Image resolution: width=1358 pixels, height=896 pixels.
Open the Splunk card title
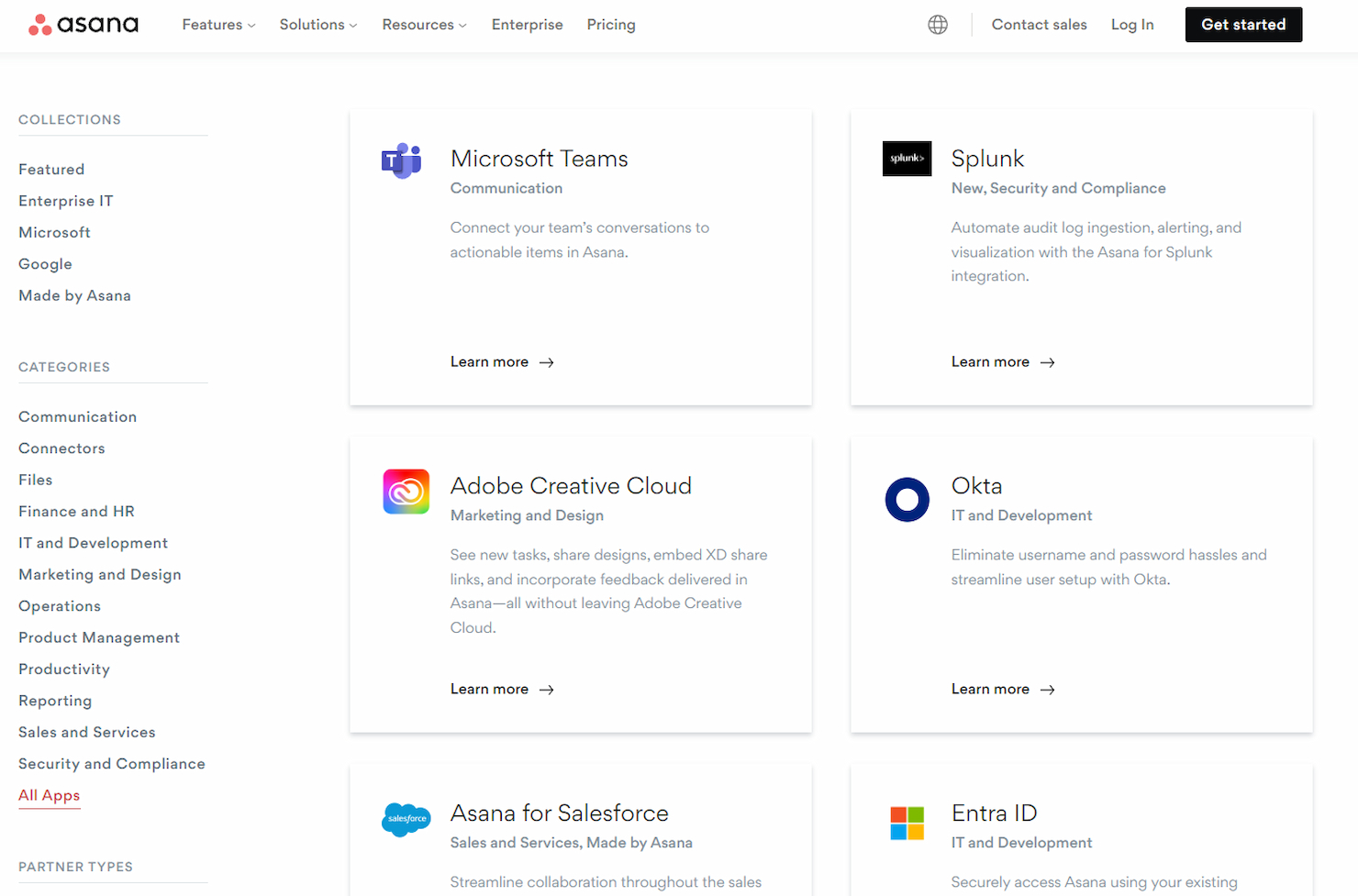tap(987, 159)
